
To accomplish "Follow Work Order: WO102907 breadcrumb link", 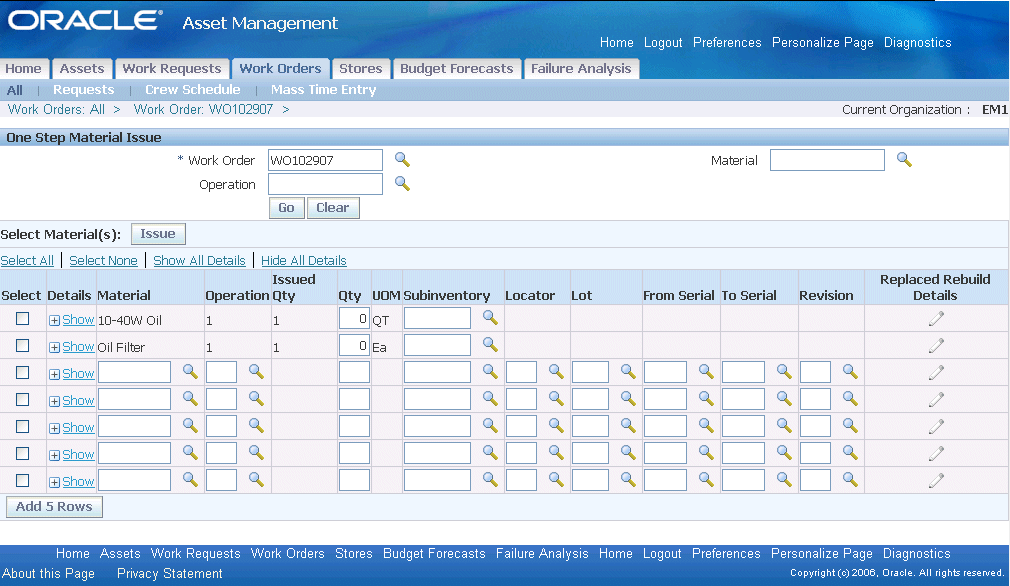I will 204,109.
